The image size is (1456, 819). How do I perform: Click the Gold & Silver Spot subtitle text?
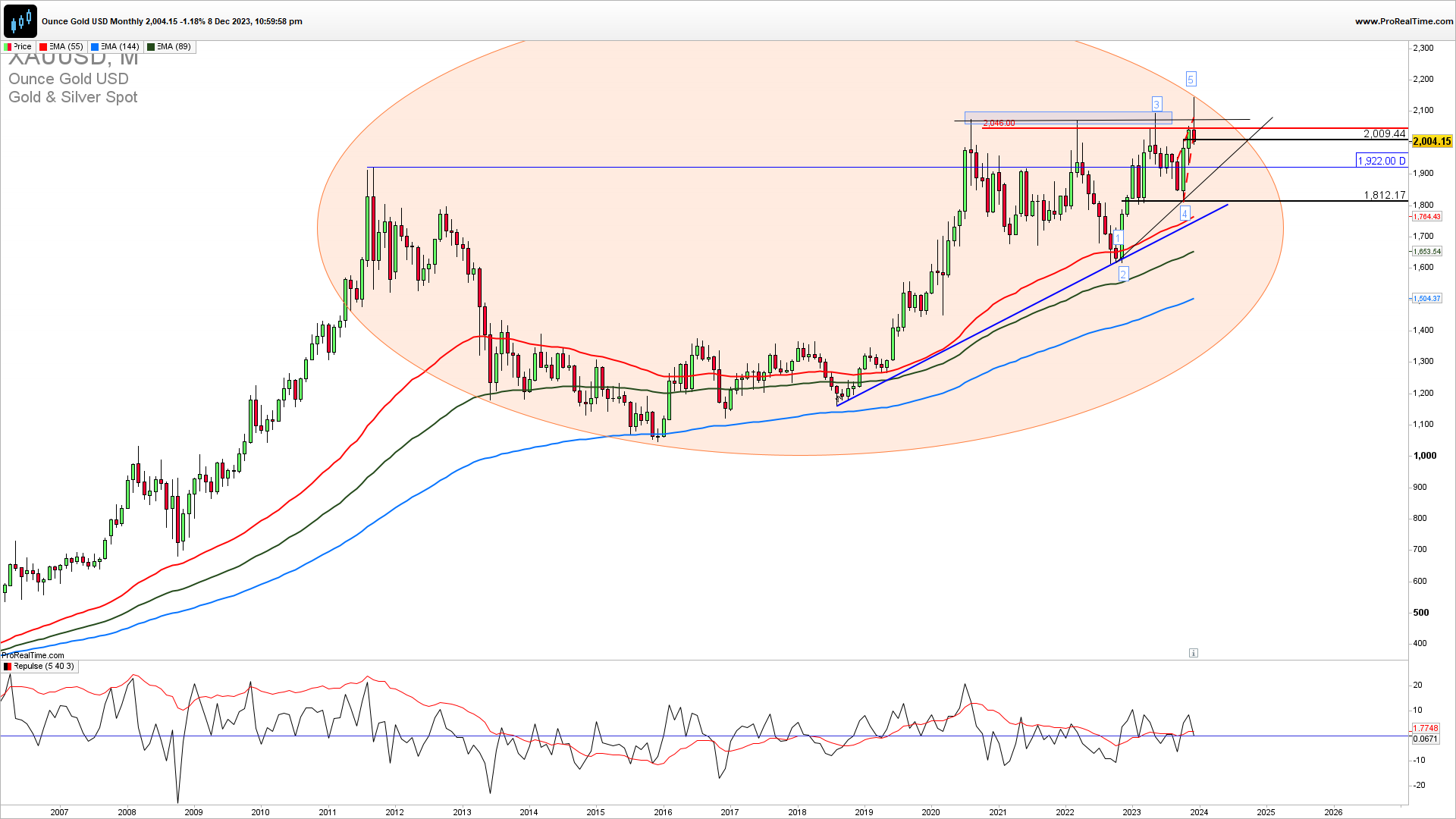(73, 97)
